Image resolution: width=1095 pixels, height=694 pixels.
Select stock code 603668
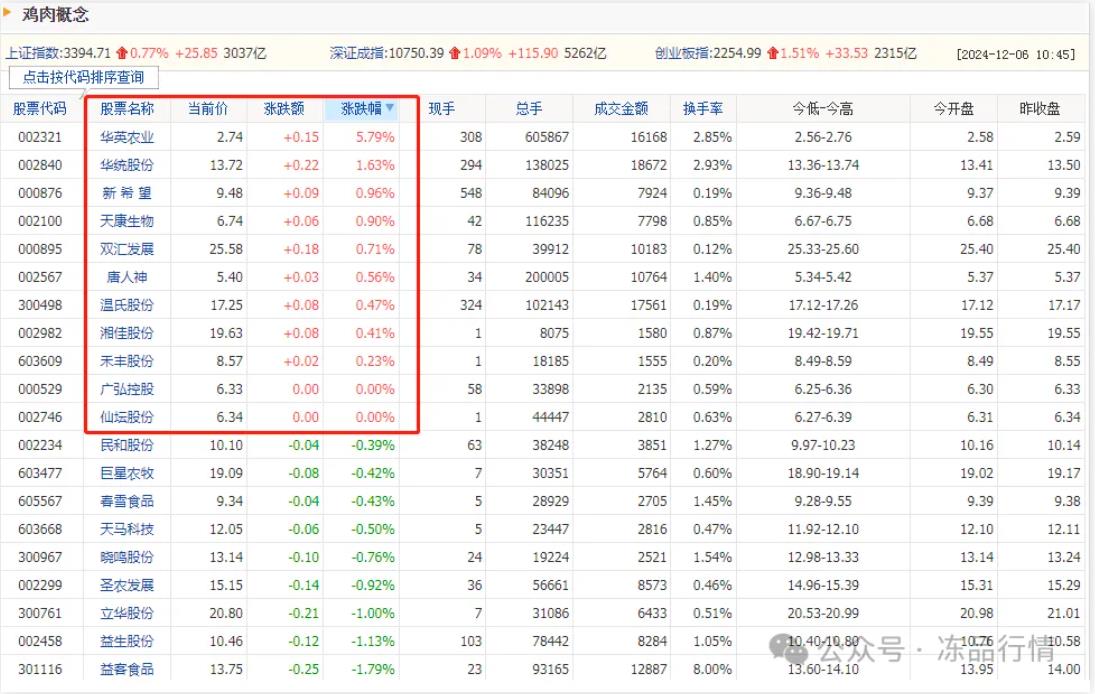click(40, 529)
